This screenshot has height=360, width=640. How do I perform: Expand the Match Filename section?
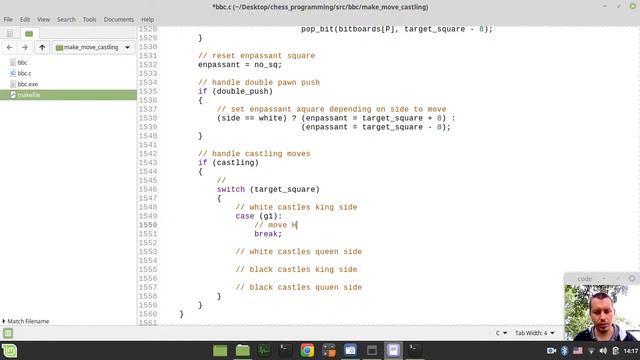pyautogui.click(x=26, y=321)
